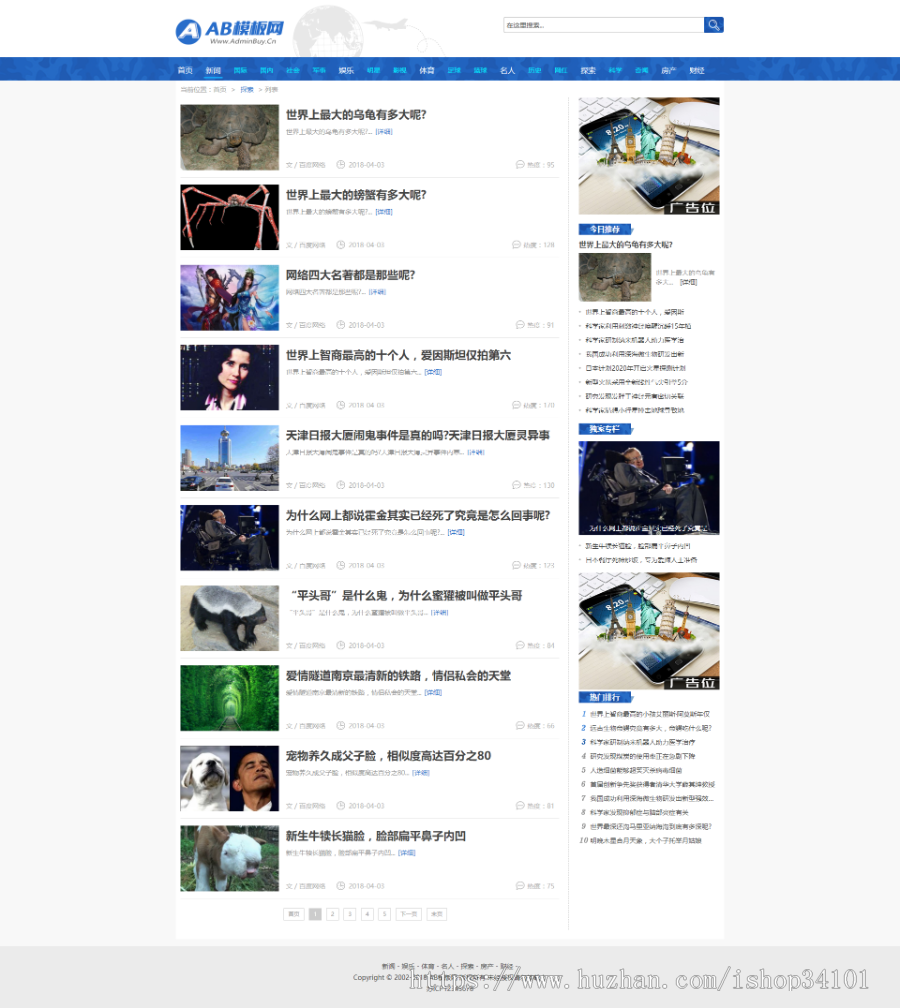Click 探索 link in the breadcrumb
This screenshot has height=1008, width=900.
(x=247, y=90)
